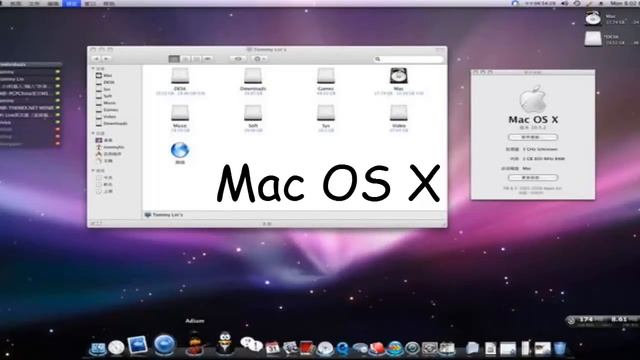Select DISK in the Finder sidebar
This screenshot has height=360, width=640.
coord(109,82)
